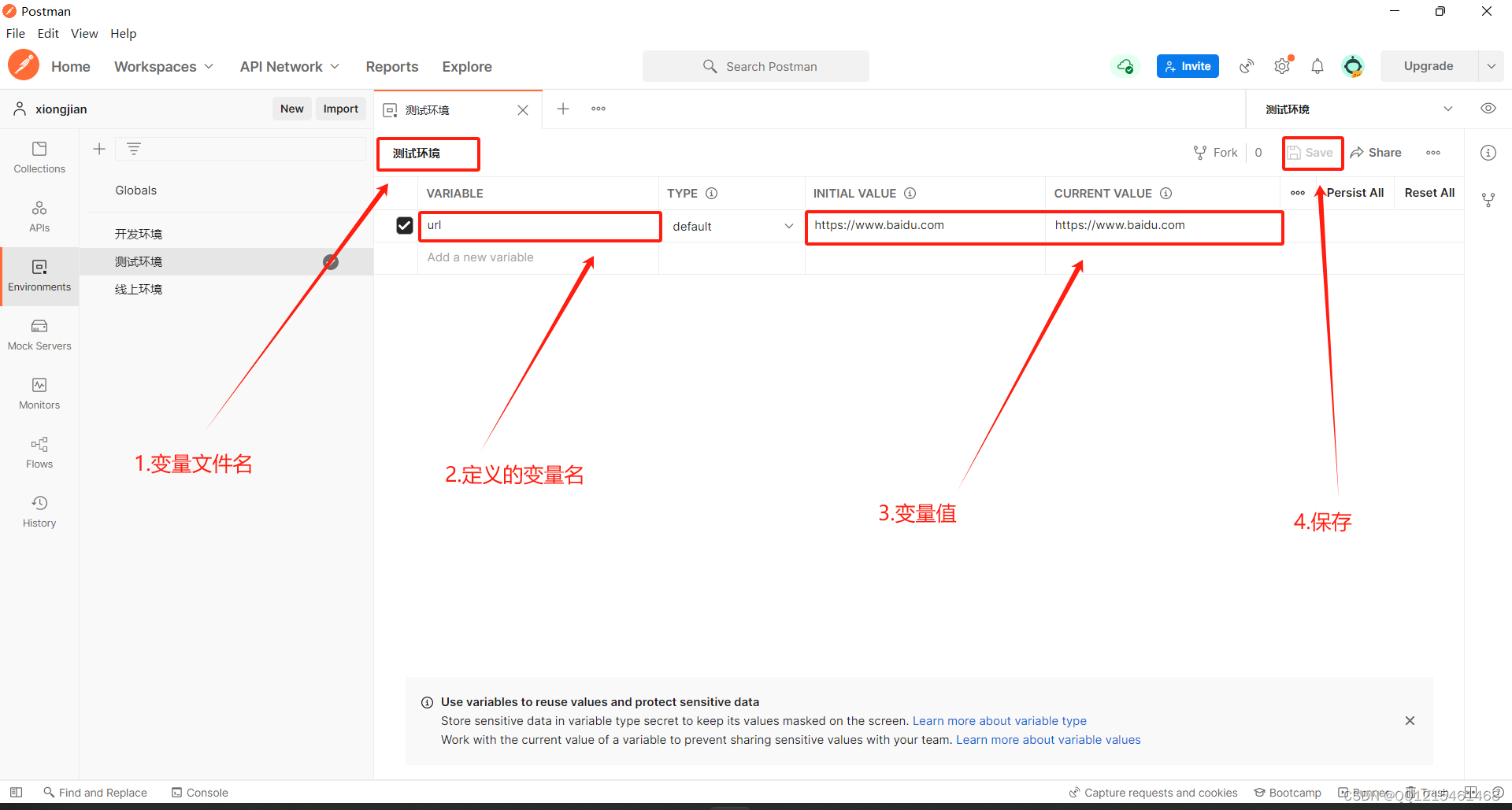Click the url variable name field

[x=539, y=226]
